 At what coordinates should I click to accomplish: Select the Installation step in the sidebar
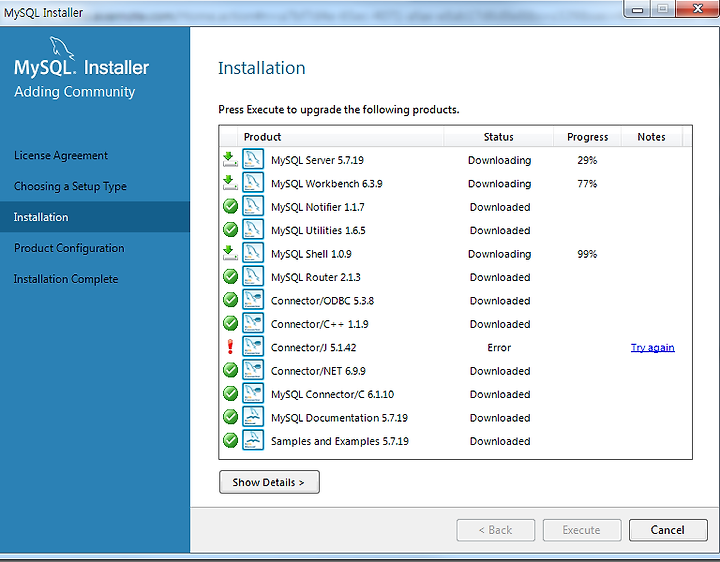95,217
